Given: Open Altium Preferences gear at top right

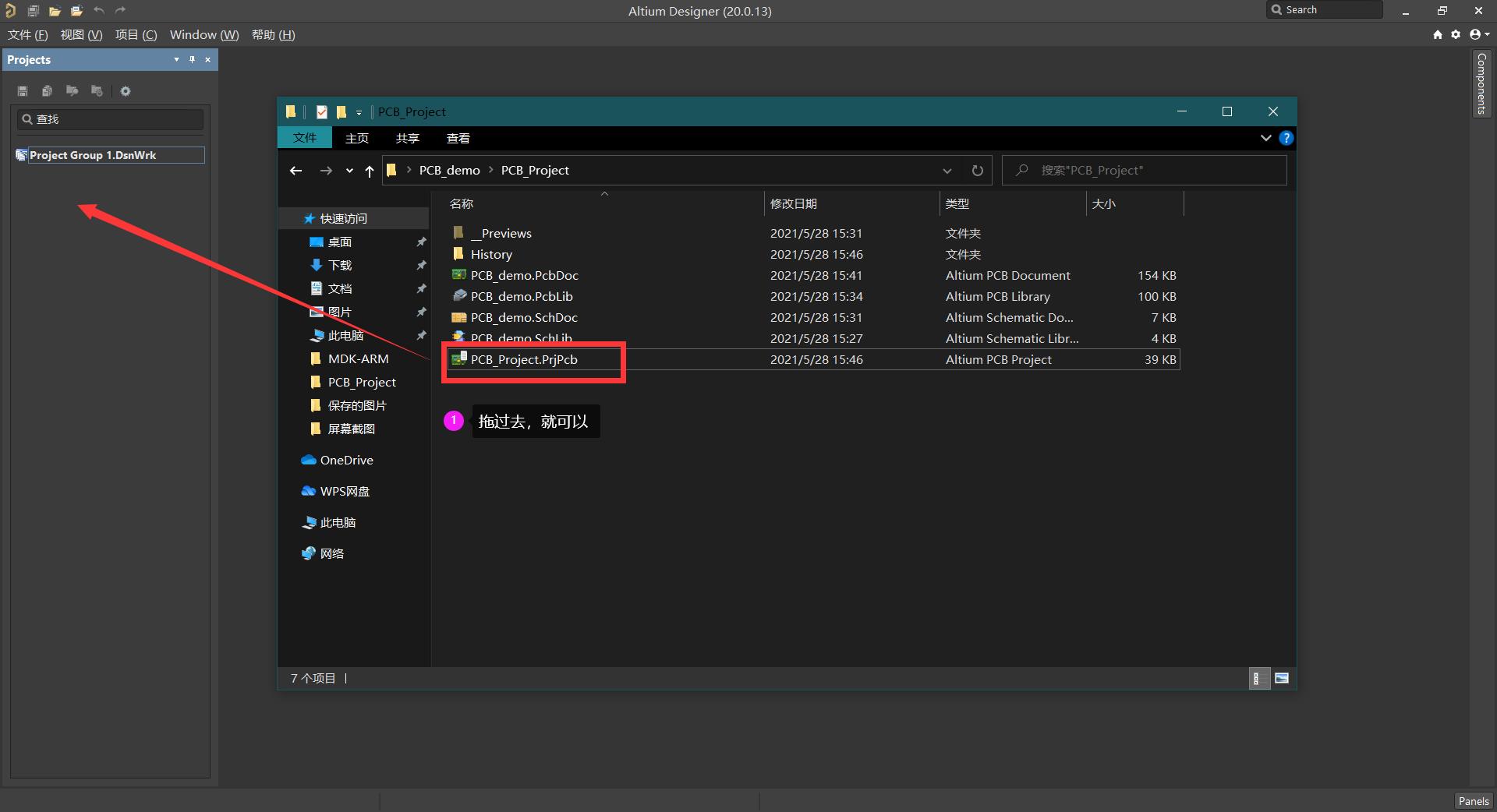Looking at the screenshot, I should click(1456, 34).
